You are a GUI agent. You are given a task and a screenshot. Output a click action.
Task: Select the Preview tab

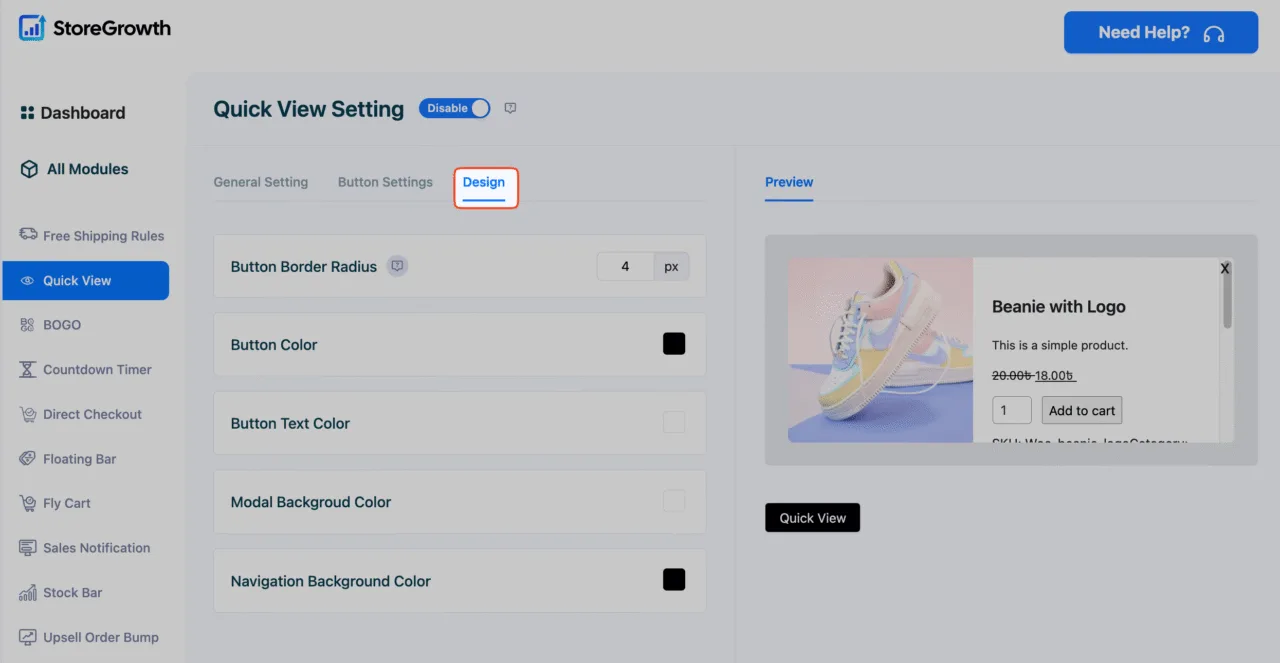789,182
